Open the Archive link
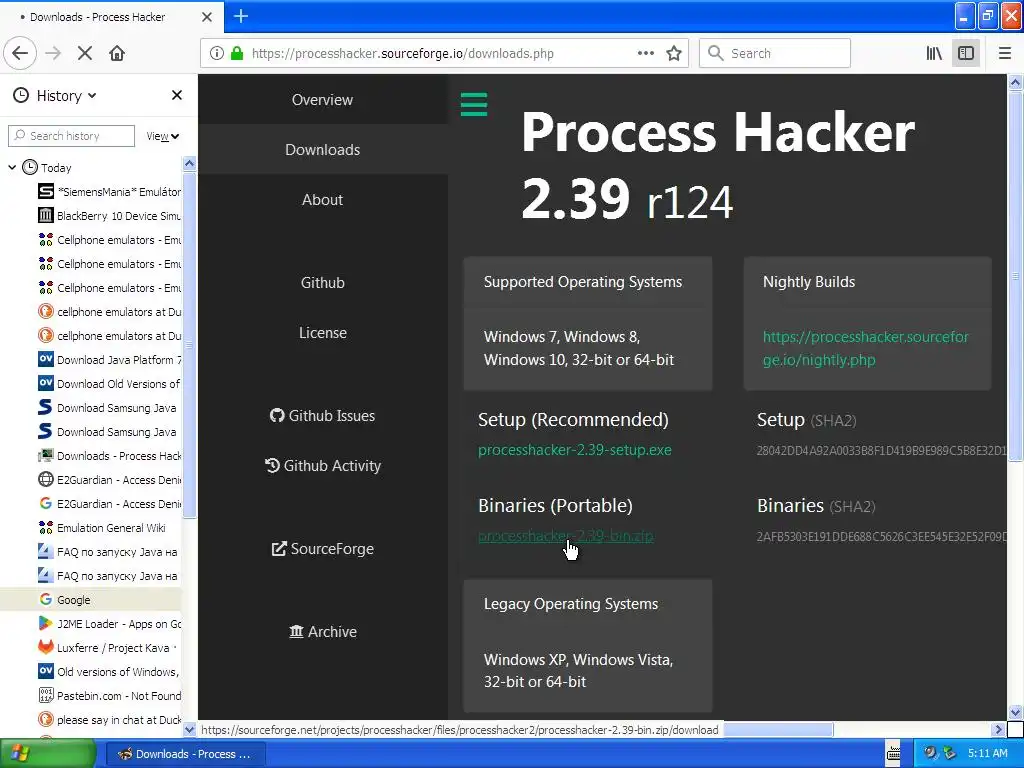The height and width of the screenshot is (768, 1024). tap(323, 632)
